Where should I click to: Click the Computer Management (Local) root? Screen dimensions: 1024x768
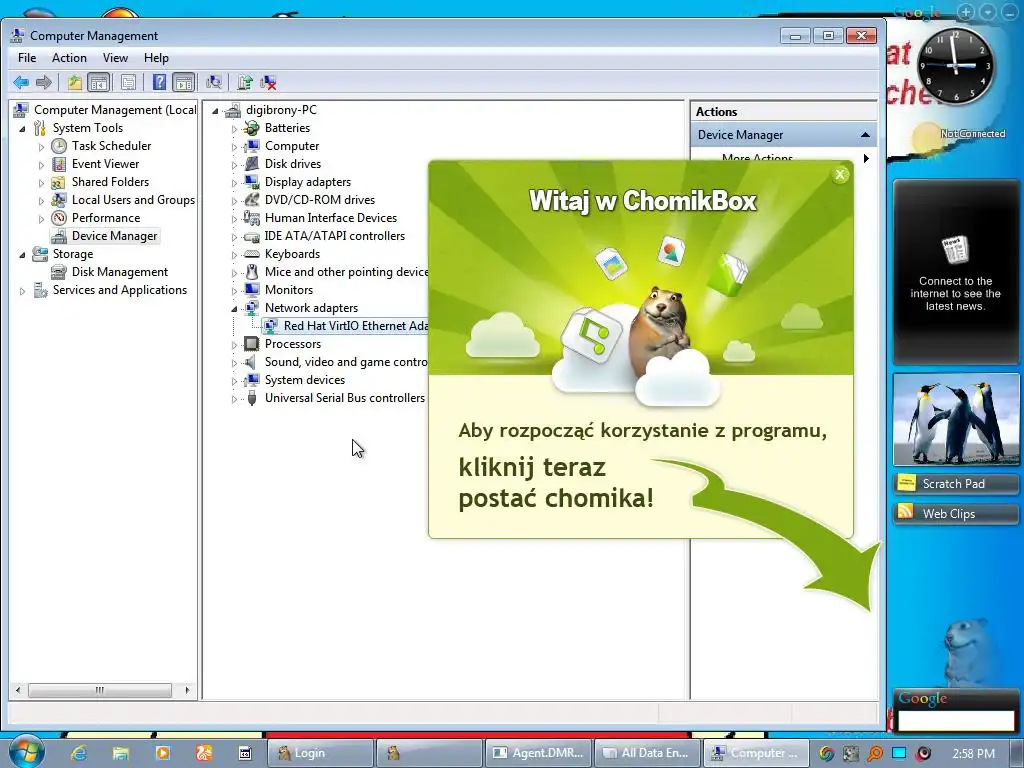pyautogui.click(x=114, y=110)
